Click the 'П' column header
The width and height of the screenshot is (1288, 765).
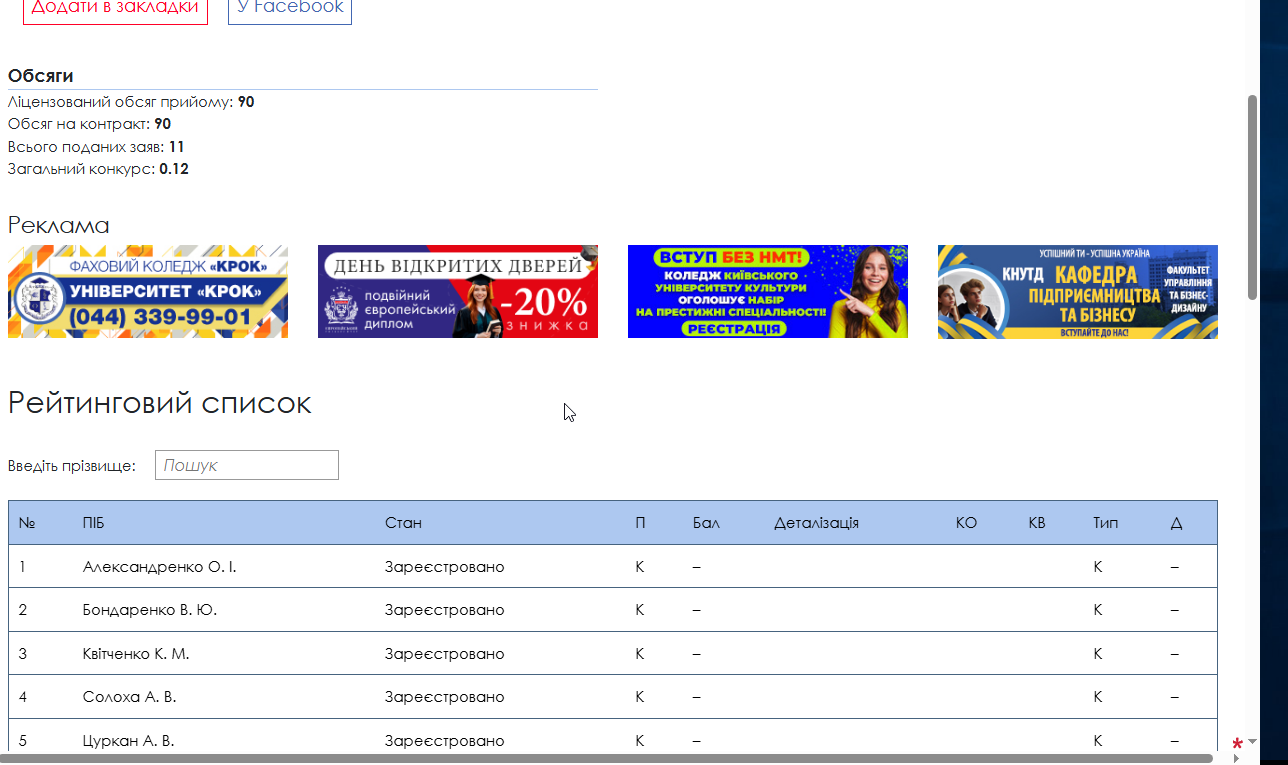(640, 523)
